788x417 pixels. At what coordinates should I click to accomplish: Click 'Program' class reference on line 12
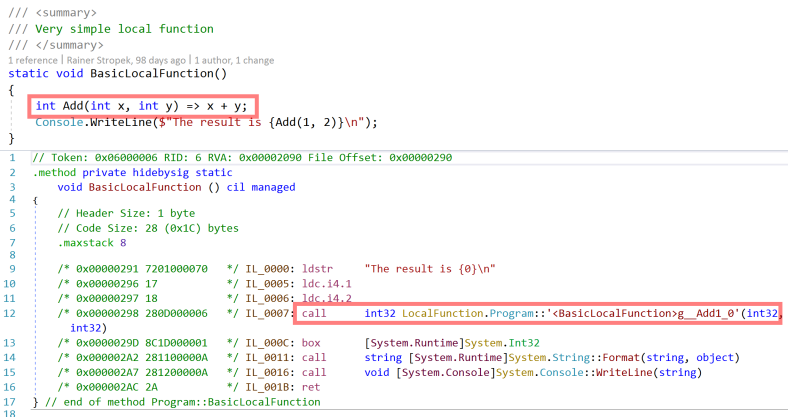[512, 314]
